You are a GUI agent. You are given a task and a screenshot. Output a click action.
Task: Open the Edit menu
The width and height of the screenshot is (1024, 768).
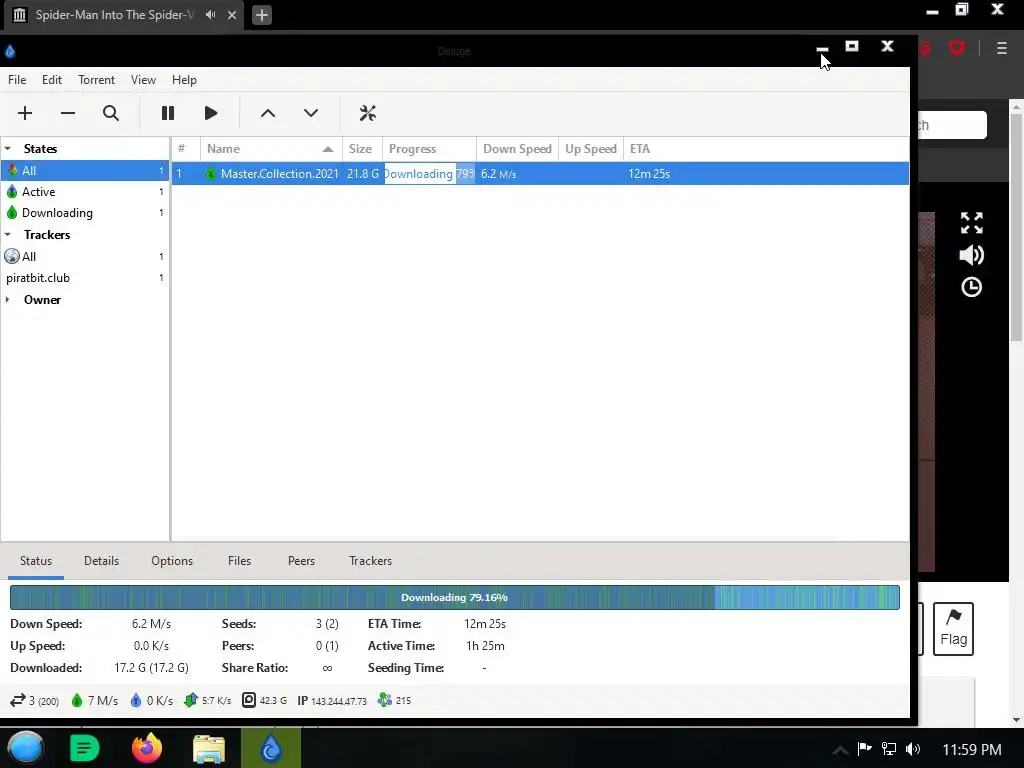(x=52, y=80)
